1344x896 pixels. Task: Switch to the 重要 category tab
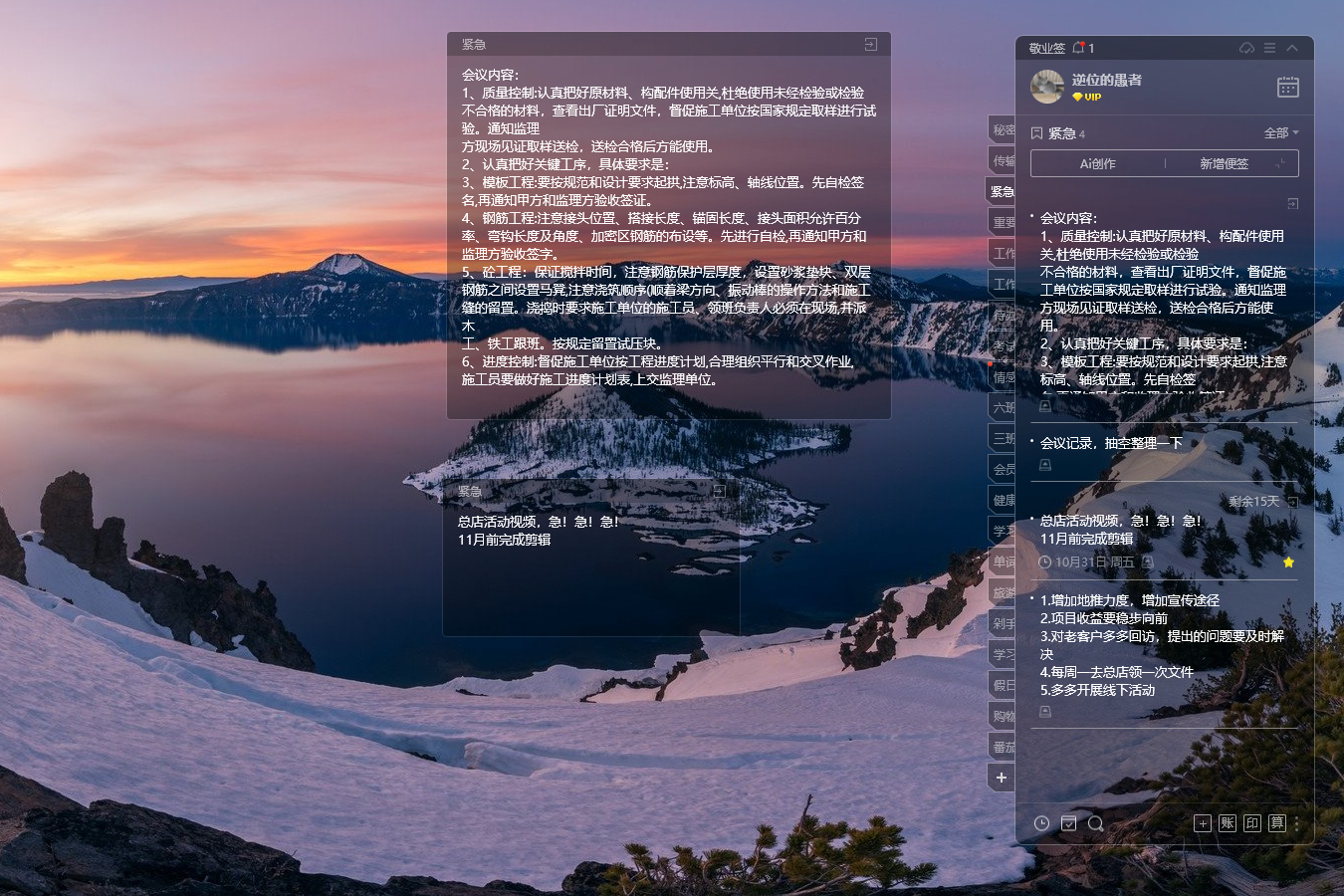pos(1003,222)
